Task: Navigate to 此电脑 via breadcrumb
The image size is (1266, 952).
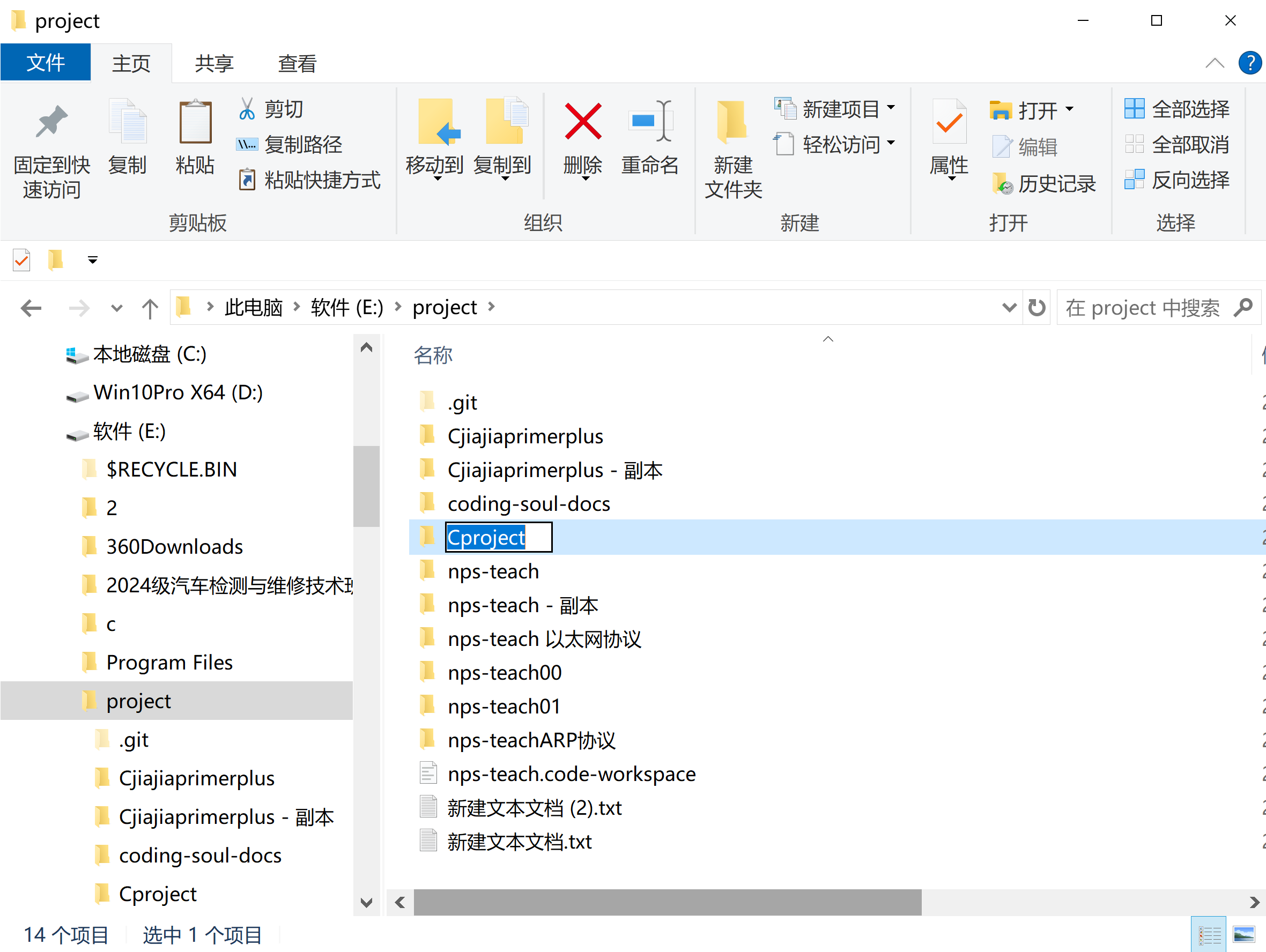Action: click(x=254, y=307)
